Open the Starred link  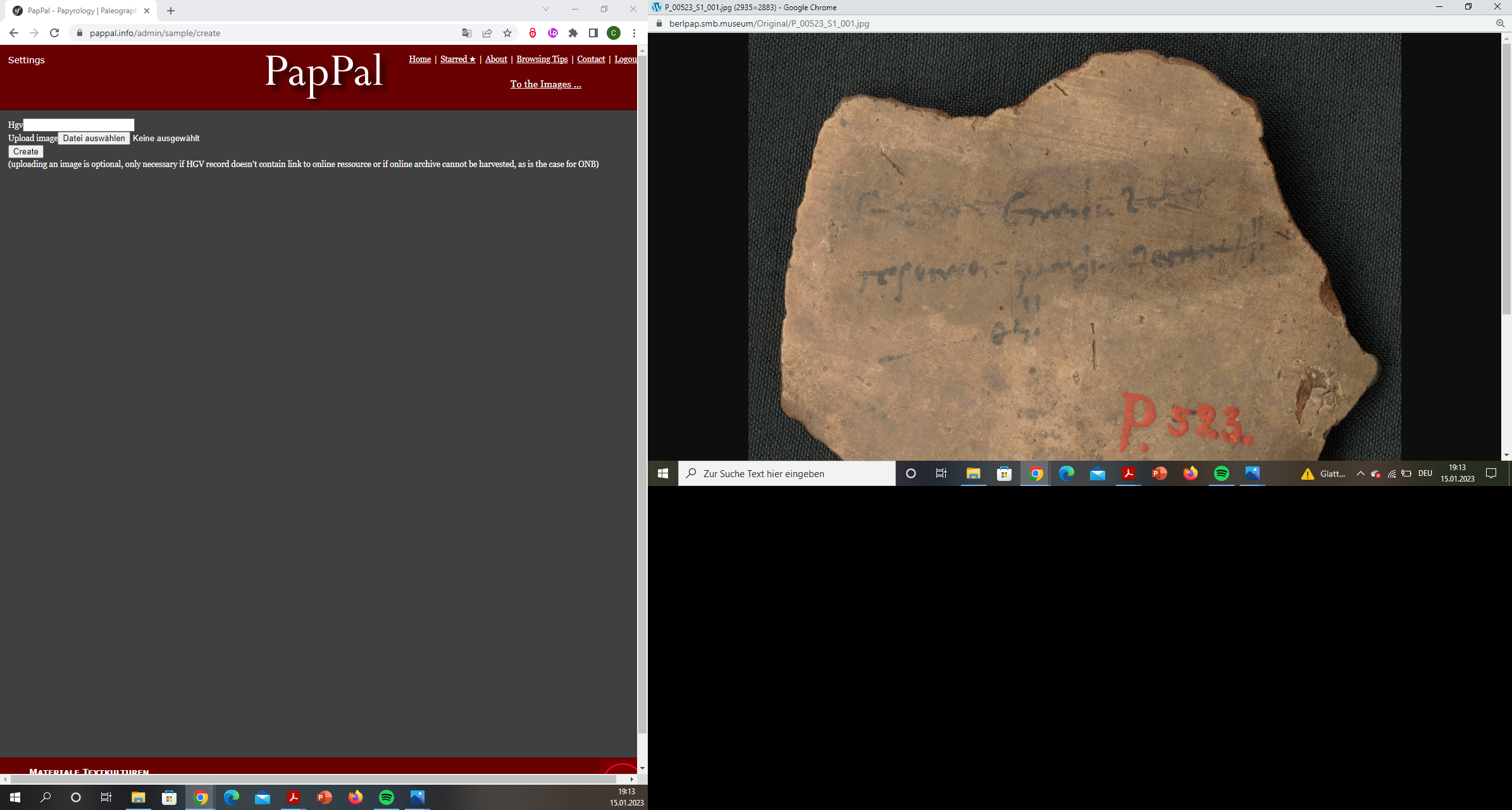pos(458,59)
